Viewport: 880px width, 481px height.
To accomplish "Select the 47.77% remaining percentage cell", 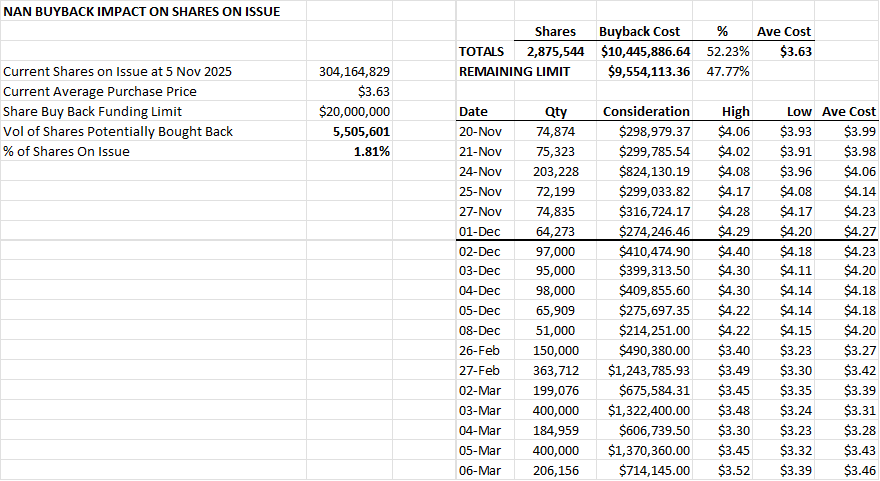I will 729,72.
